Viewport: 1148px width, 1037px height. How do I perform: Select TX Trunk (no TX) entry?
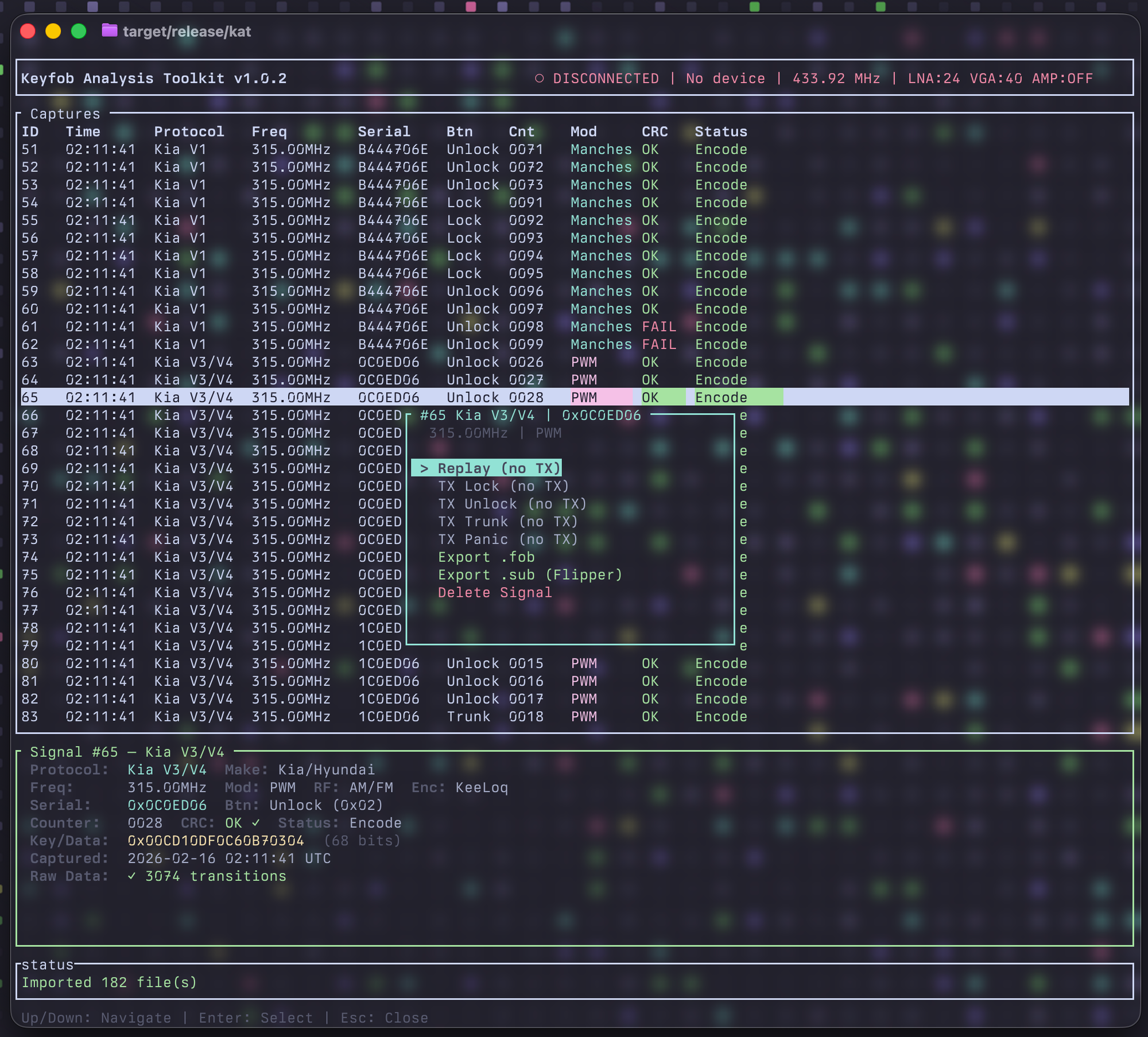click(x=507, y=522)
